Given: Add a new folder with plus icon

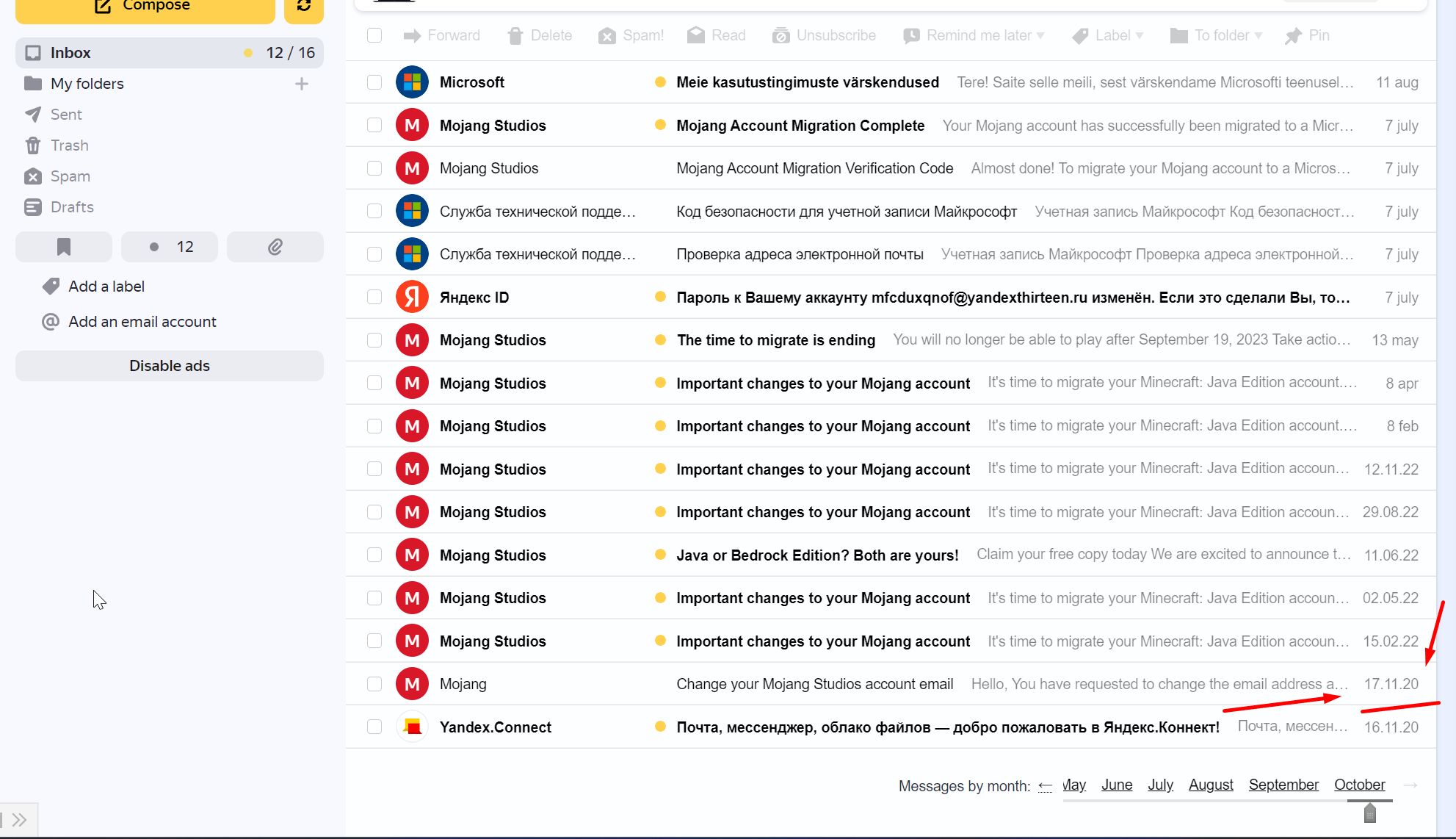Looking at the screenshot, I should tap(302, 84).
